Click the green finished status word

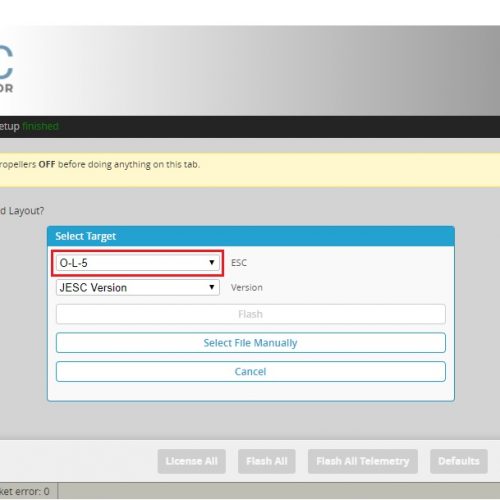(40, 126)
